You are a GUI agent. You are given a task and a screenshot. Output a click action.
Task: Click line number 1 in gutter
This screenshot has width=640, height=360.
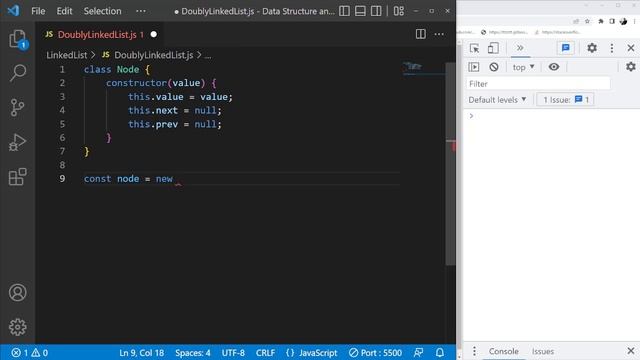click(x=62, y=69)
